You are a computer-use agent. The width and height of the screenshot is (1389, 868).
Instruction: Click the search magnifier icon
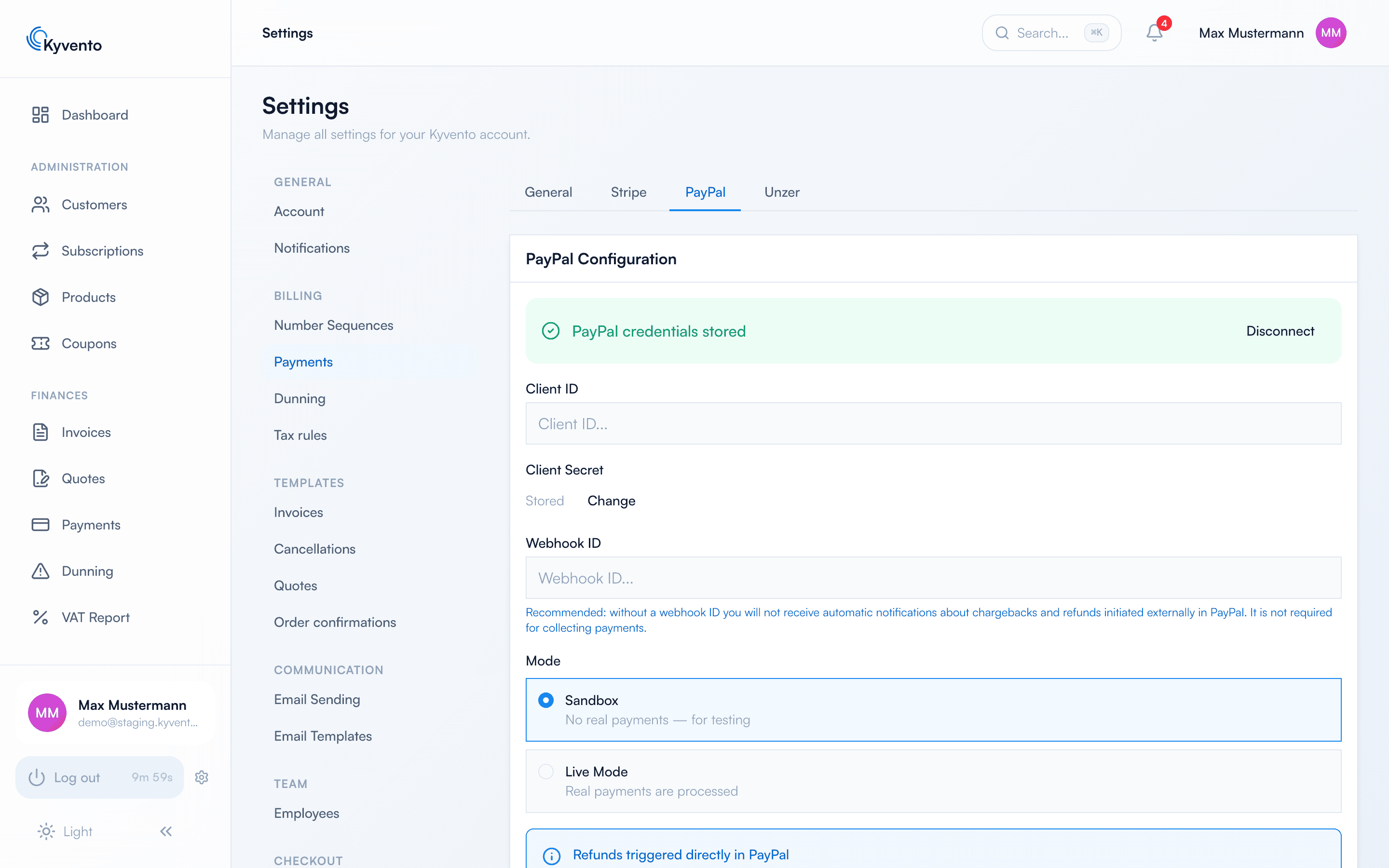pyautogui.click(x=1002, y=33)
